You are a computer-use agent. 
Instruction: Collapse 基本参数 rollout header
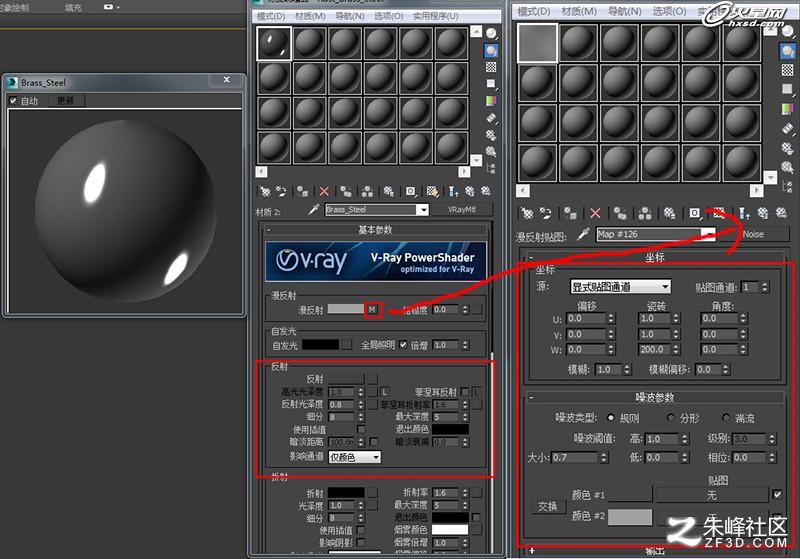(375, 230)
